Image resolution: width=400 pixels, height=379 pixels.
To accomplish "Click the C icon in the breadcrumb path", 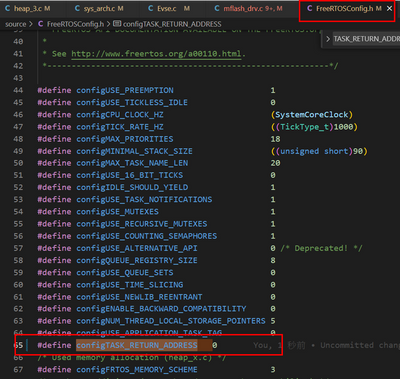I will tap(41, 24).
